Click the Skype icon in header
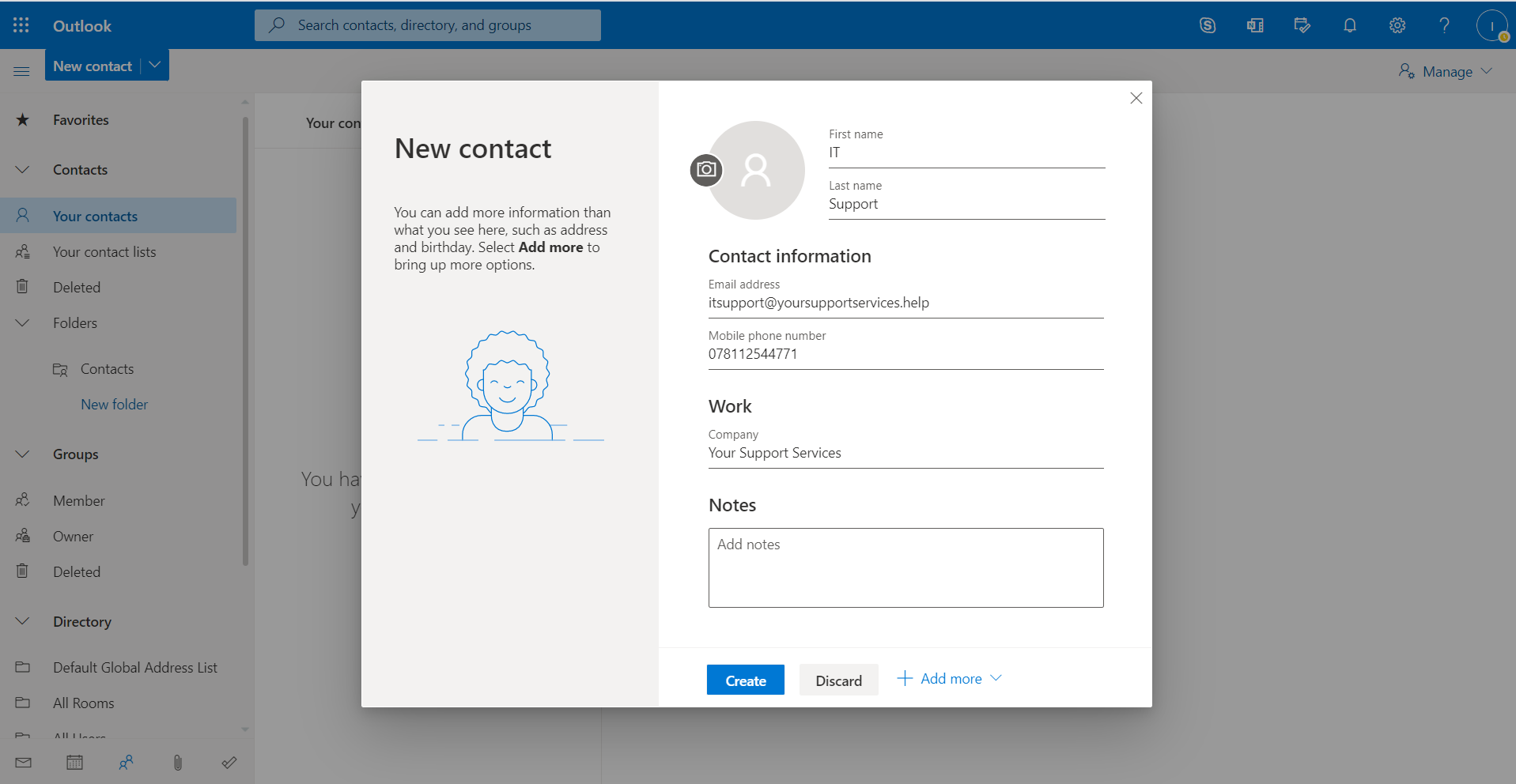 pyautogui.click(x=1207, y=25)
